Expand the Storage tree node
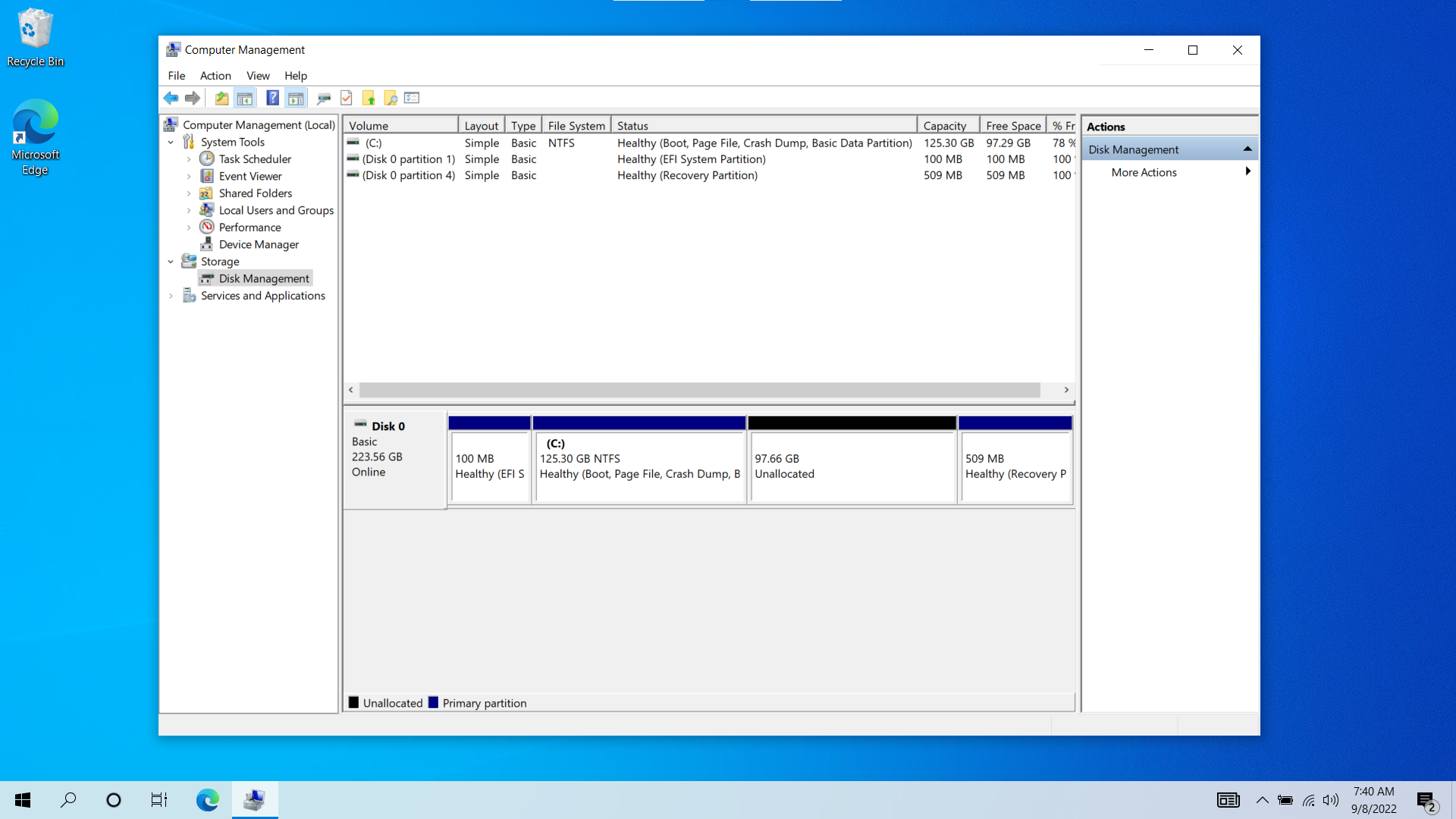Screen dimensions: 1456x819 tap(171, 261)
